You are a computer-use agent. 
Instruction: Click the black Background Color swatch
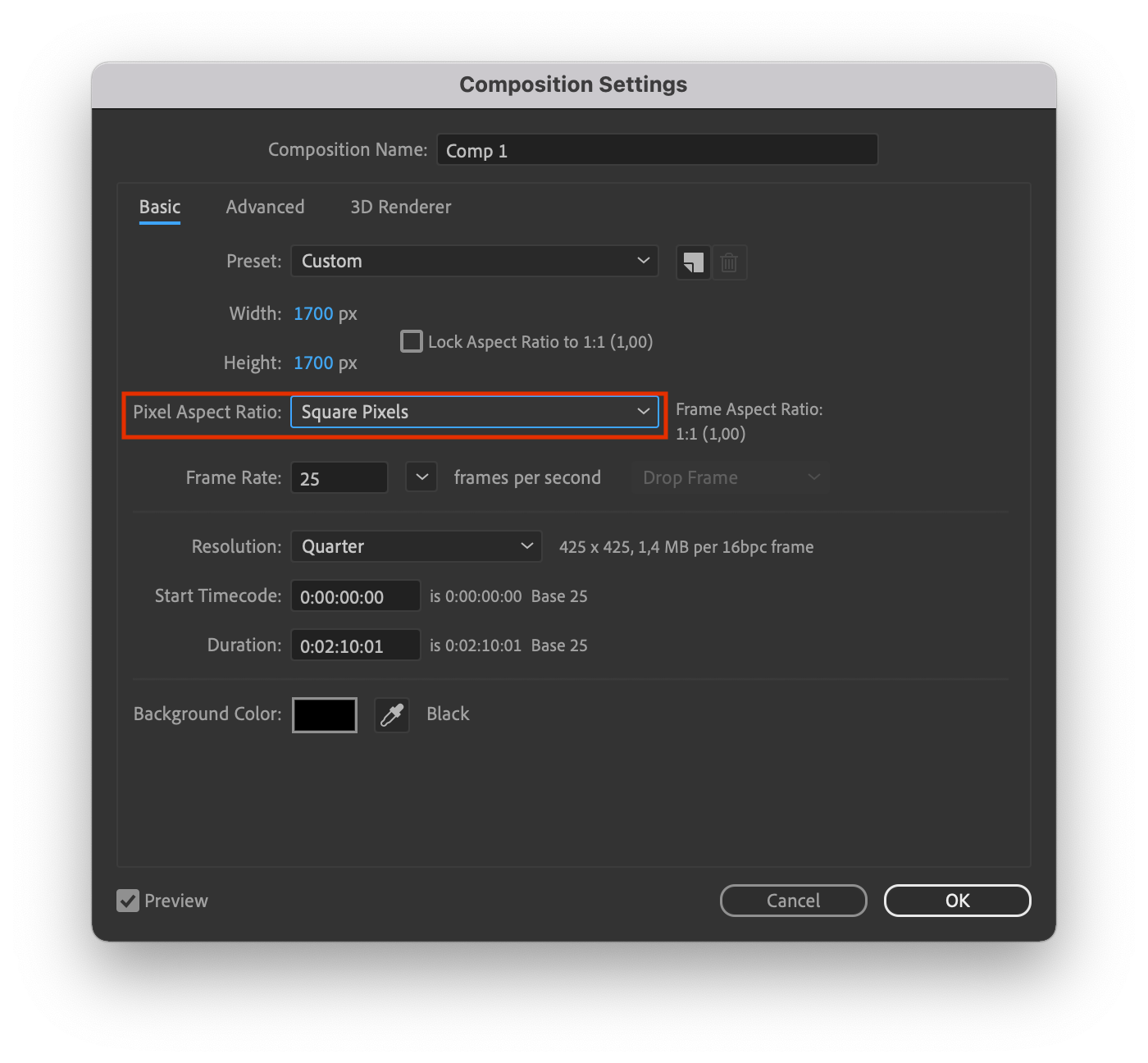[324, 714]
